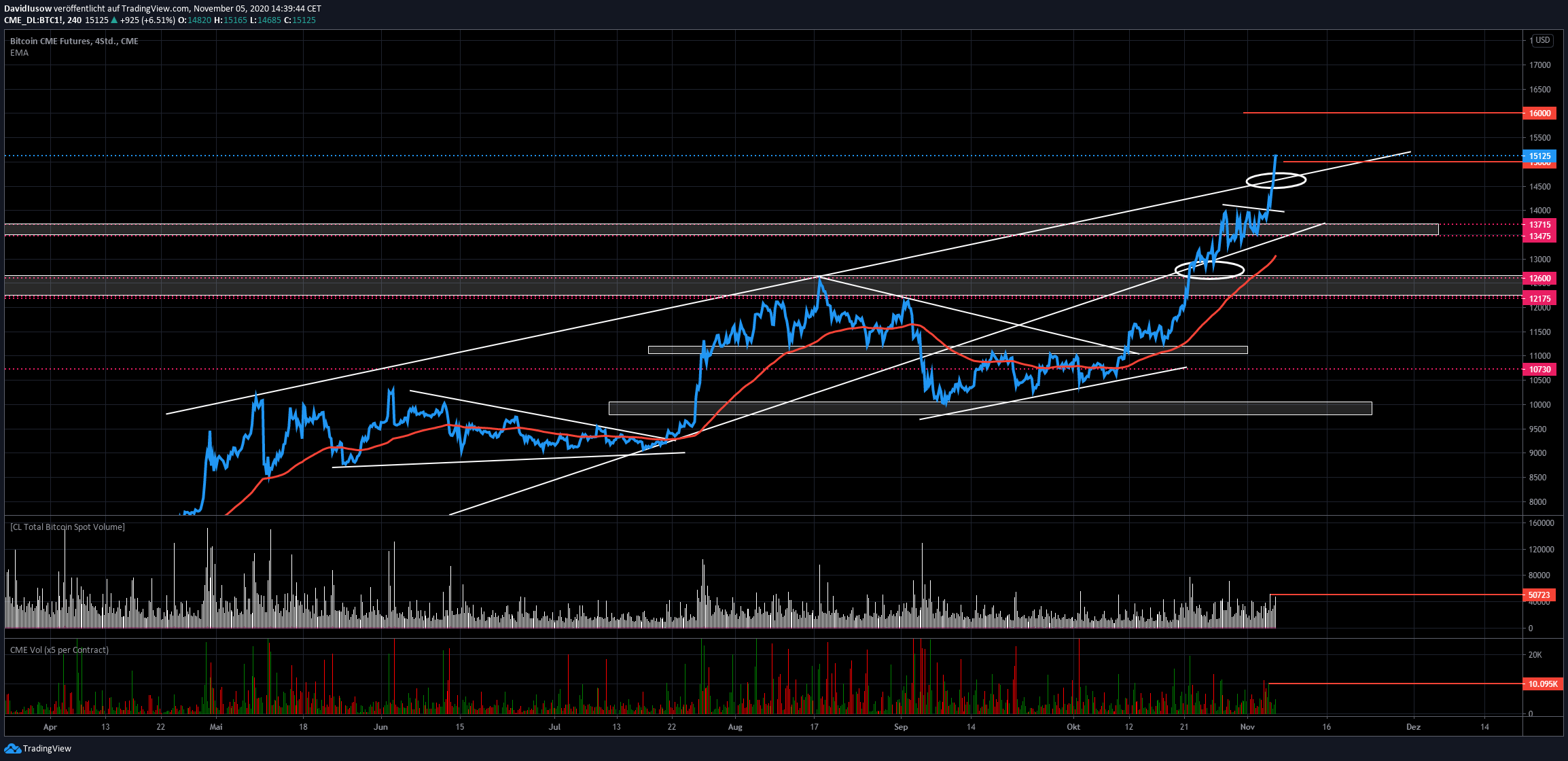This screenshot has width=1568, height=761.
Task: Click the TradingView logo icon
Action: 12,748
